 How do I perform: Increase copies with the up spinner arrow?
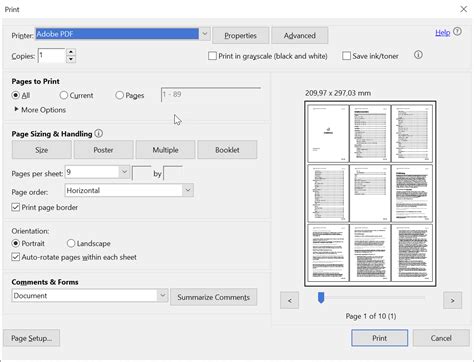coord(71,52)
